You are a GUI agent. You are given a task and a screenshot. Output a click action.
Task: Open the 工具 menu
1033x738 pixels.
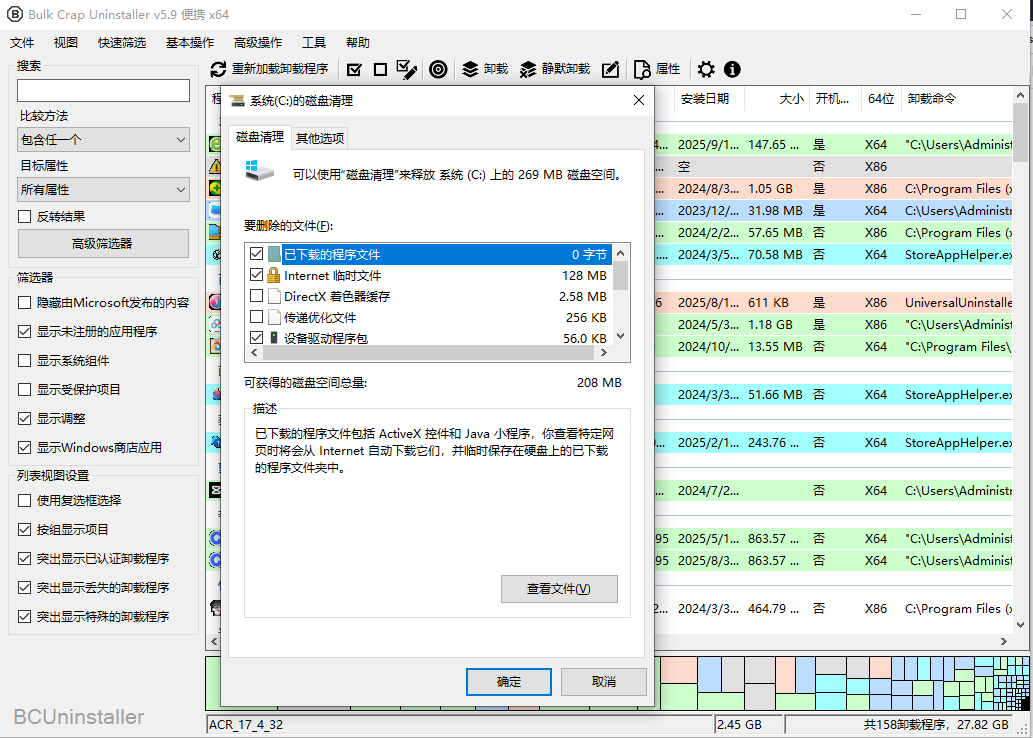pyautogui.click(x=314, y=43)
